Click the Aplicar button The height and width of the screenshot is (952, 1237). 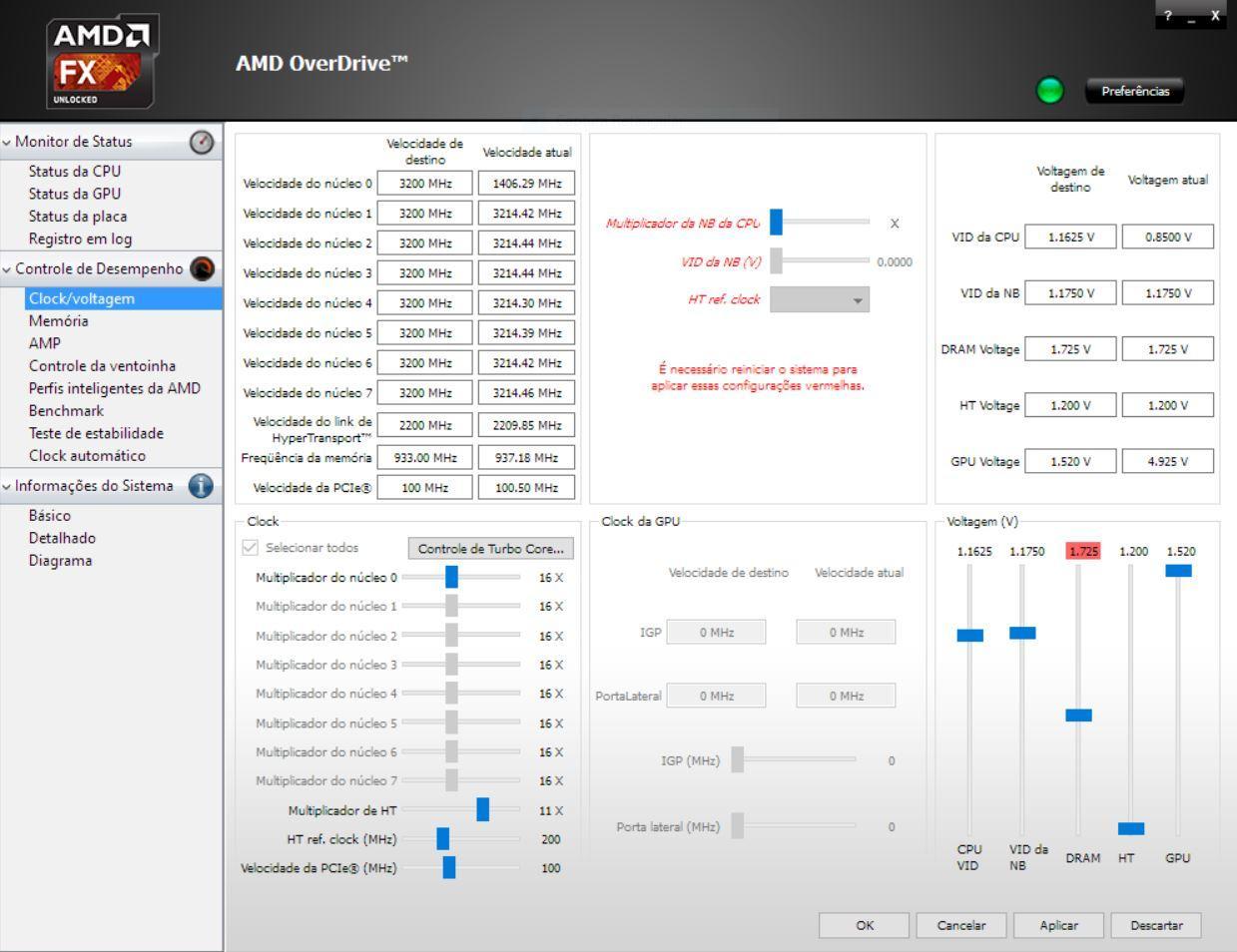pyautogui.click(x=1058, y=925)
